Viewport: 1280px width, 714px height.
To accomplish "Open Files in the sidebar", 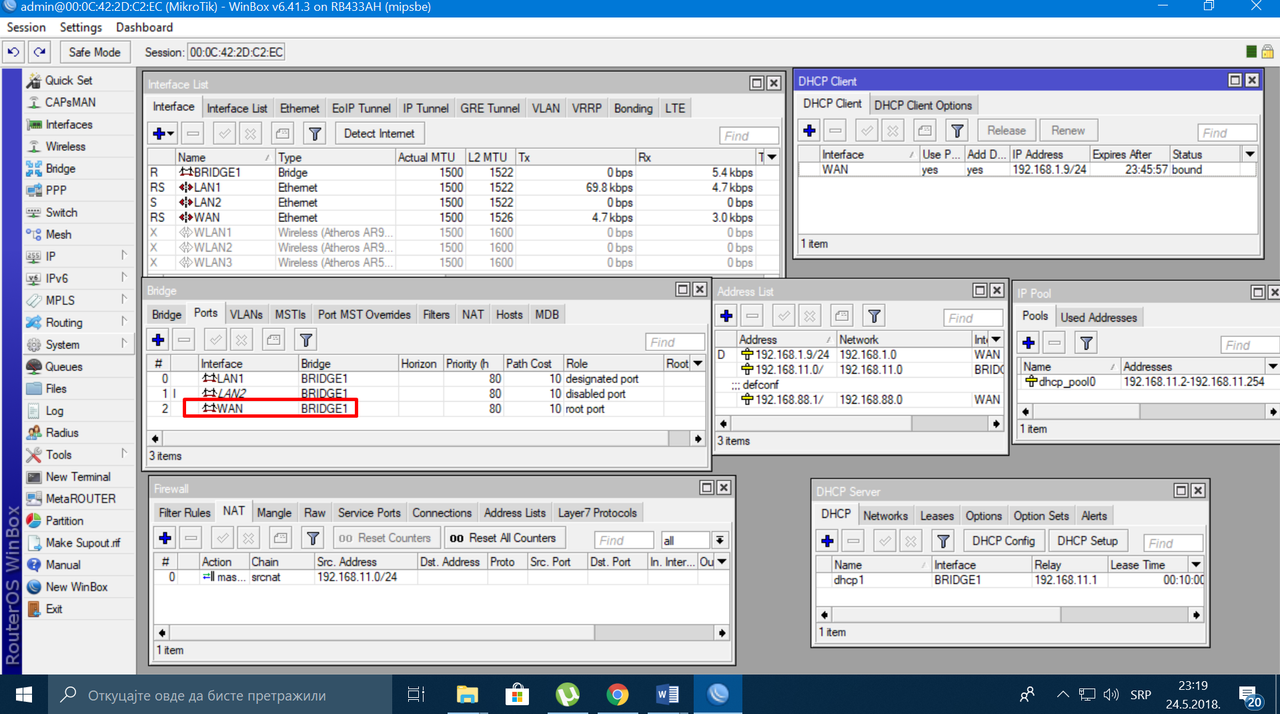I will [x=56, y=388].
